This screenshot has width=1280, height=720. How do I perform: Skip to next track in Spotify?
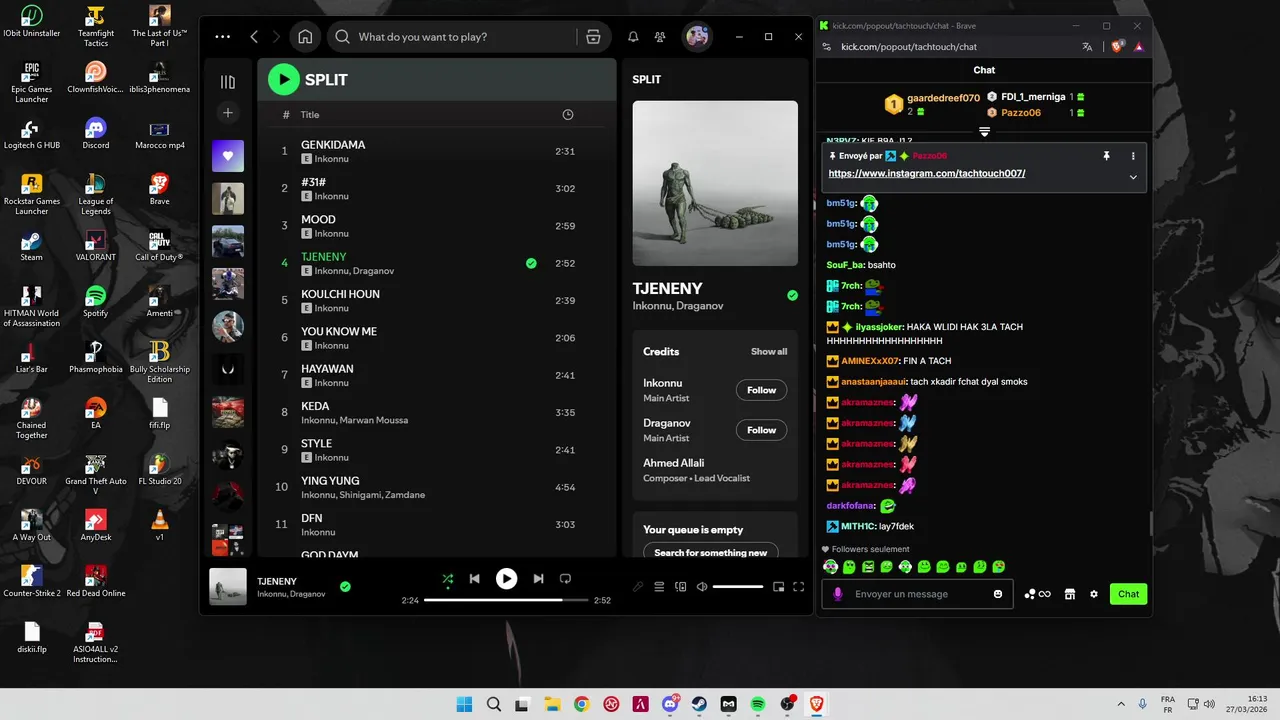(x=538, y=578)
